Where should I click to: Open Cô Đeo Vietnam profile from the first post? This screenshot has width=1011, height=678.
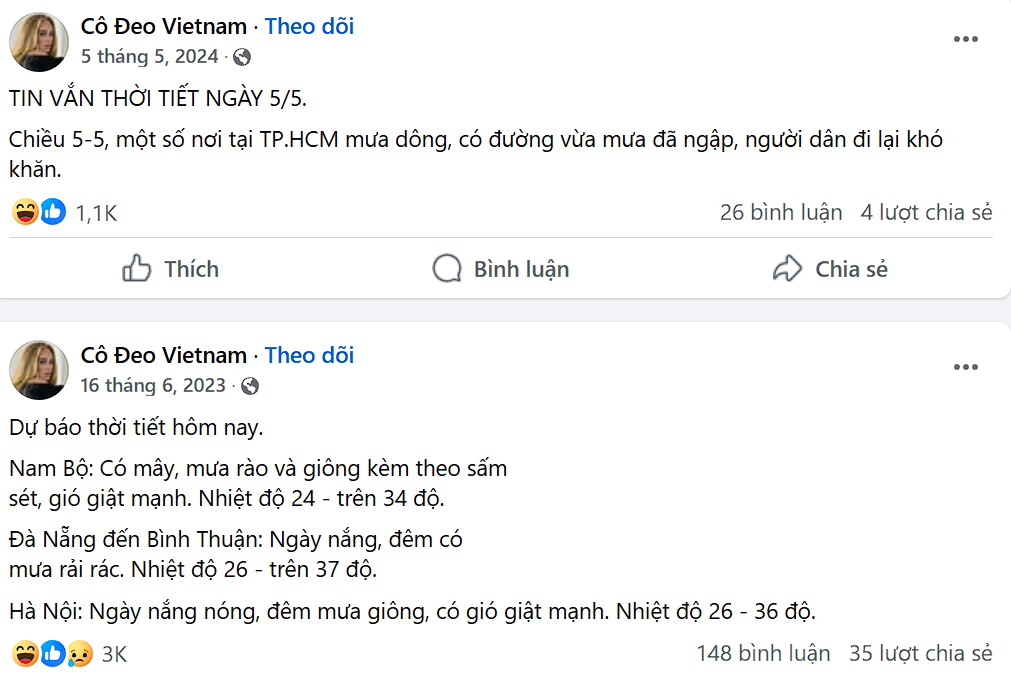tap(163, 26)
